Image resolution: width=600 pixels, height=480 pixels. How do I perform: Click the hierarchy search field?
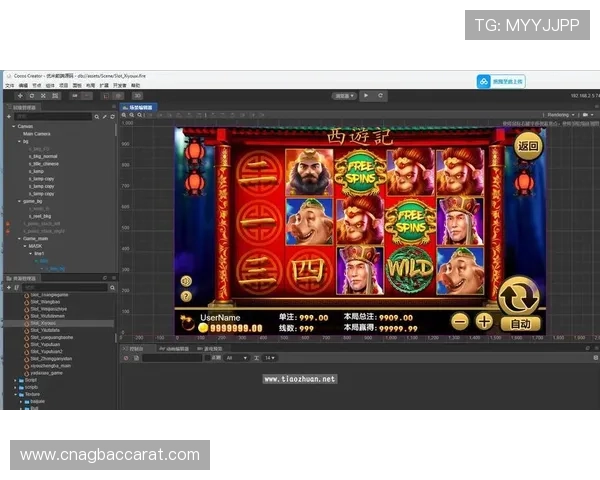pos(53,116)
